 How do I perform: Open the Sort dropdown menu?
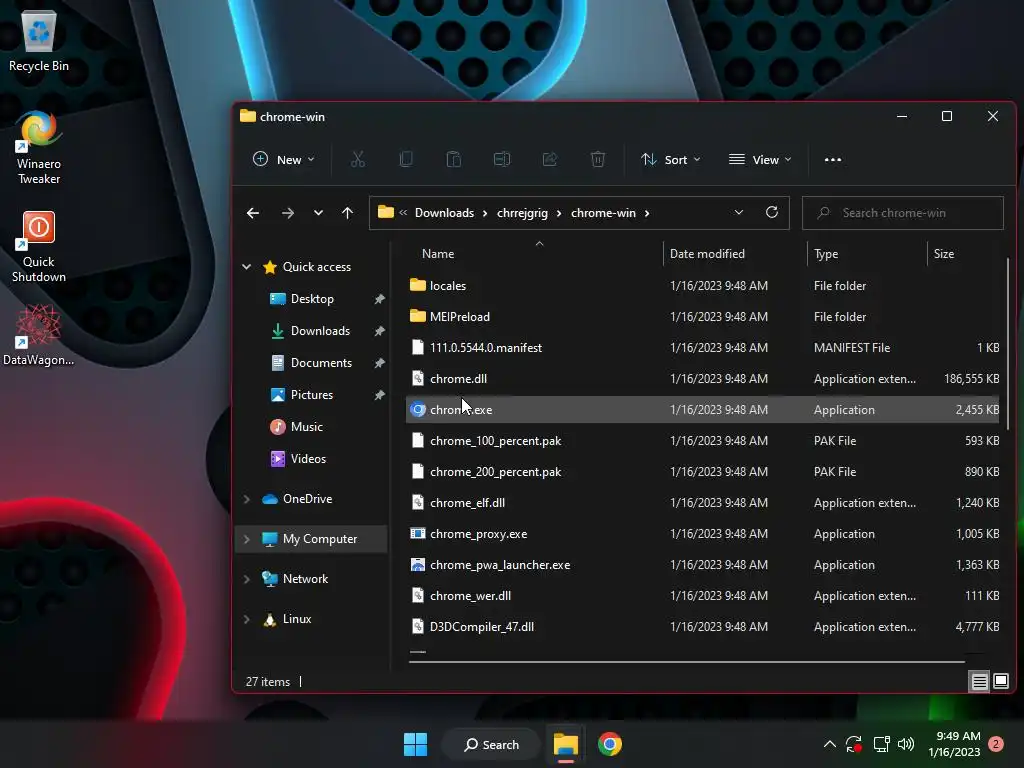tap(671, 159)
